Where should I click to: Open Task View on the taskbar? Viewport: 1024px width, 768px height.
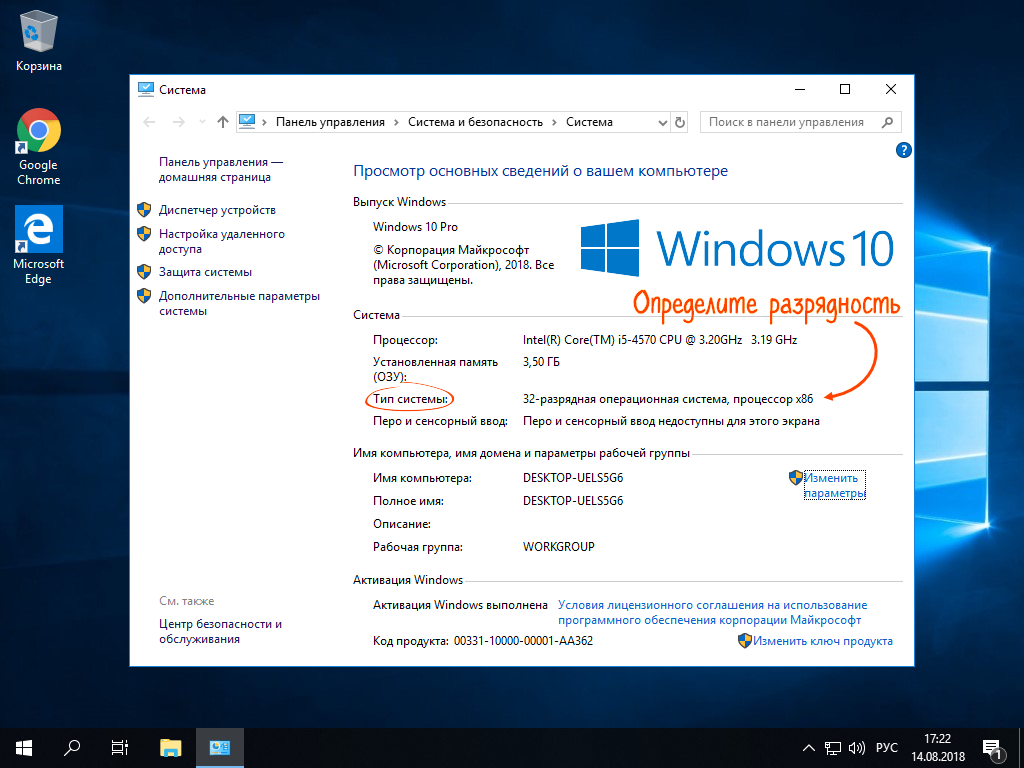point(120,748)
